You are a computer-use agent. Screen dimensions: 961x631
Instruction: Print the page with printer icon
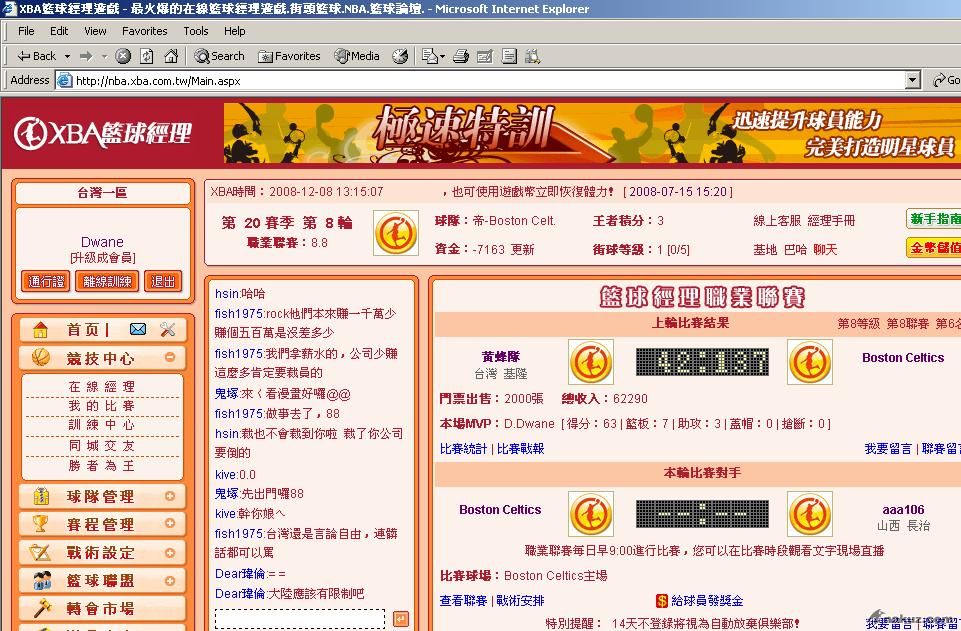click(461, 56)
